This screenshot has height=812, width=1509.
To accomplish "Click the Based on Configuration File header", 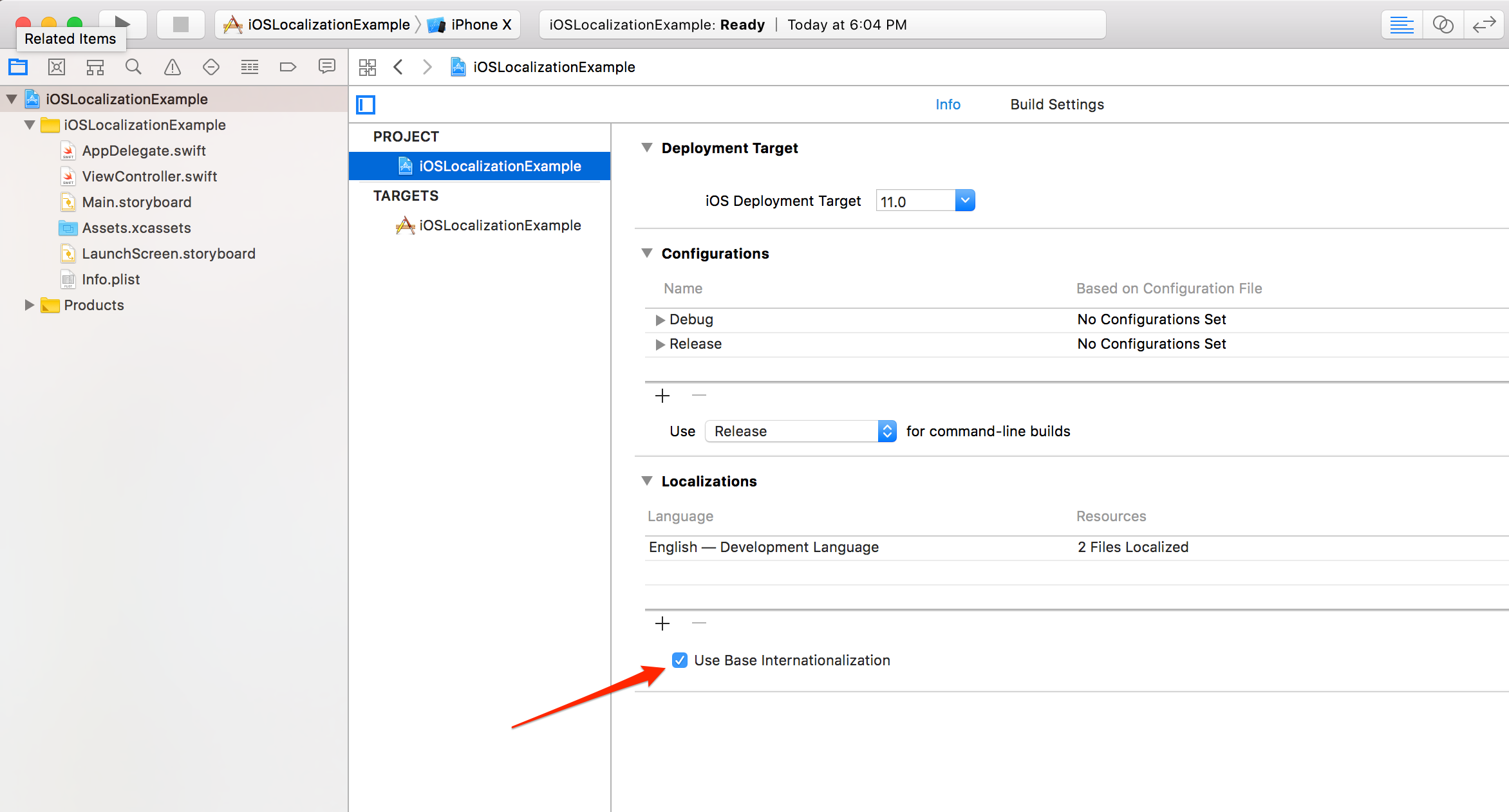I will tap(1169, 288).
